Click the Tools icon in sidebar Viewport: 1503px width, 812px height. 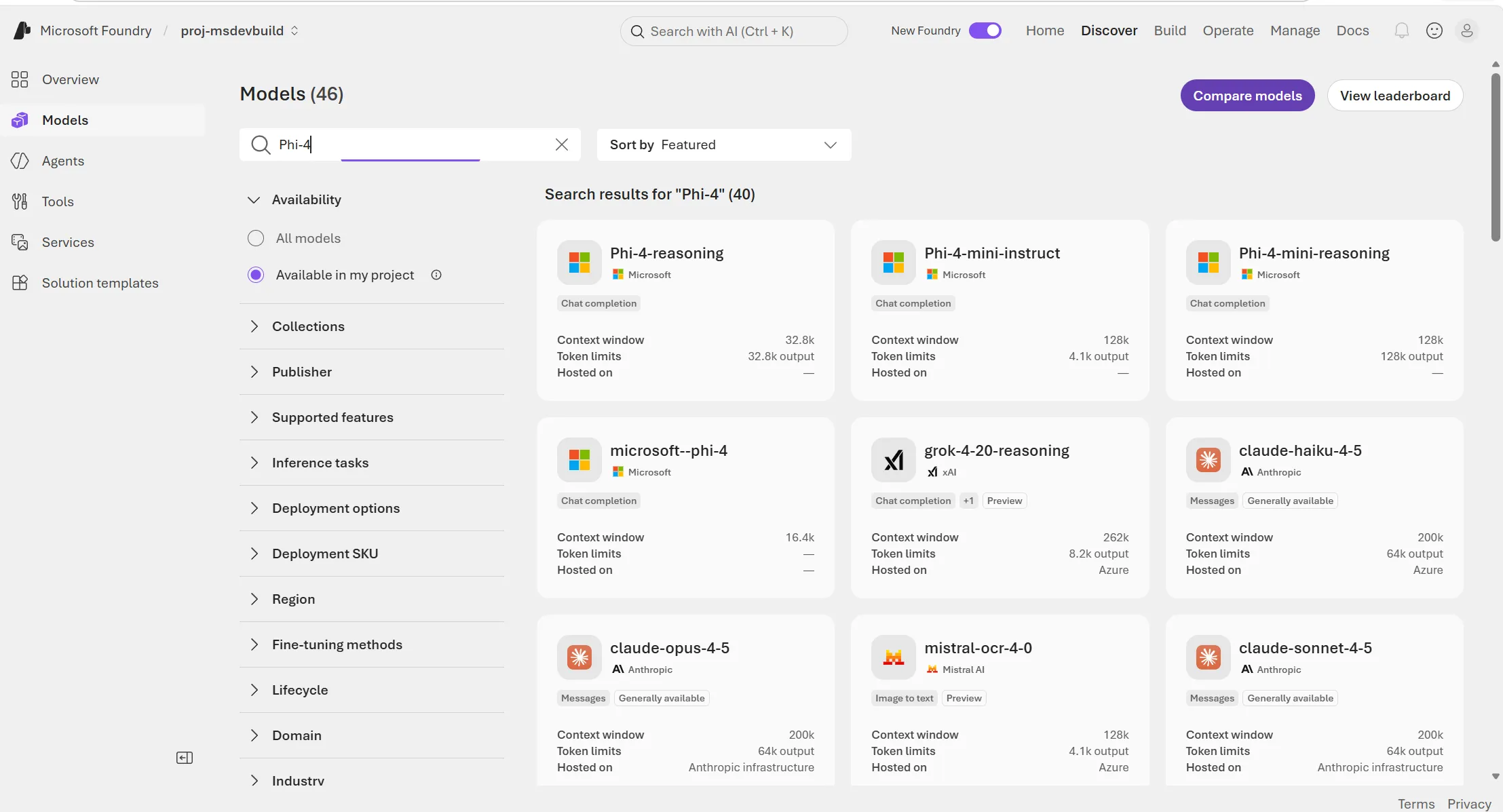click(20, 201)
